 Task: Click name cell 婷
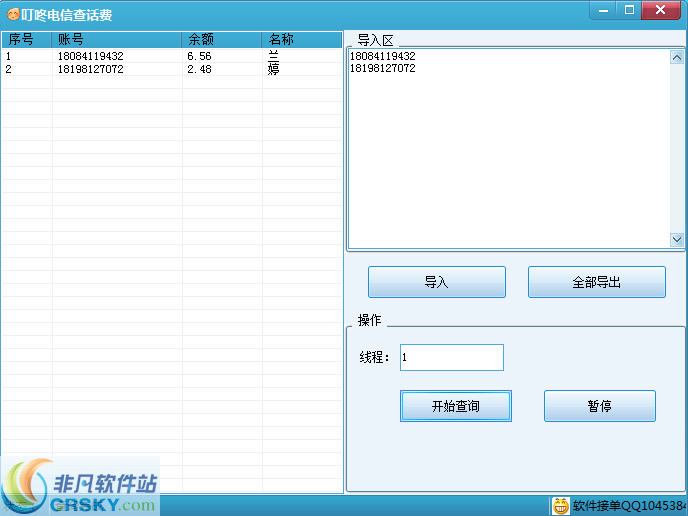[x=273, y=69]
